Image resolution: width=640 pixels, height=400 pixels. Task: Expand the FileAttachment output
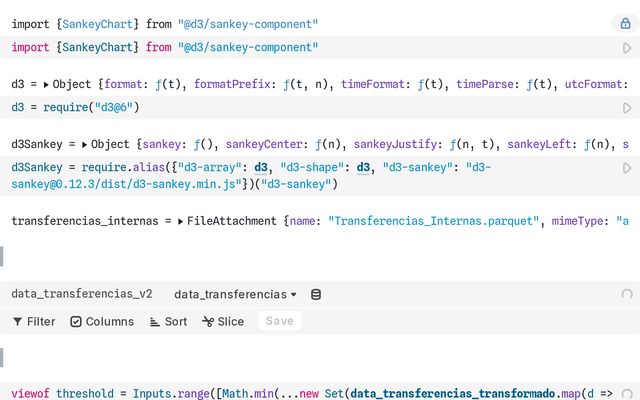(180, 222)
